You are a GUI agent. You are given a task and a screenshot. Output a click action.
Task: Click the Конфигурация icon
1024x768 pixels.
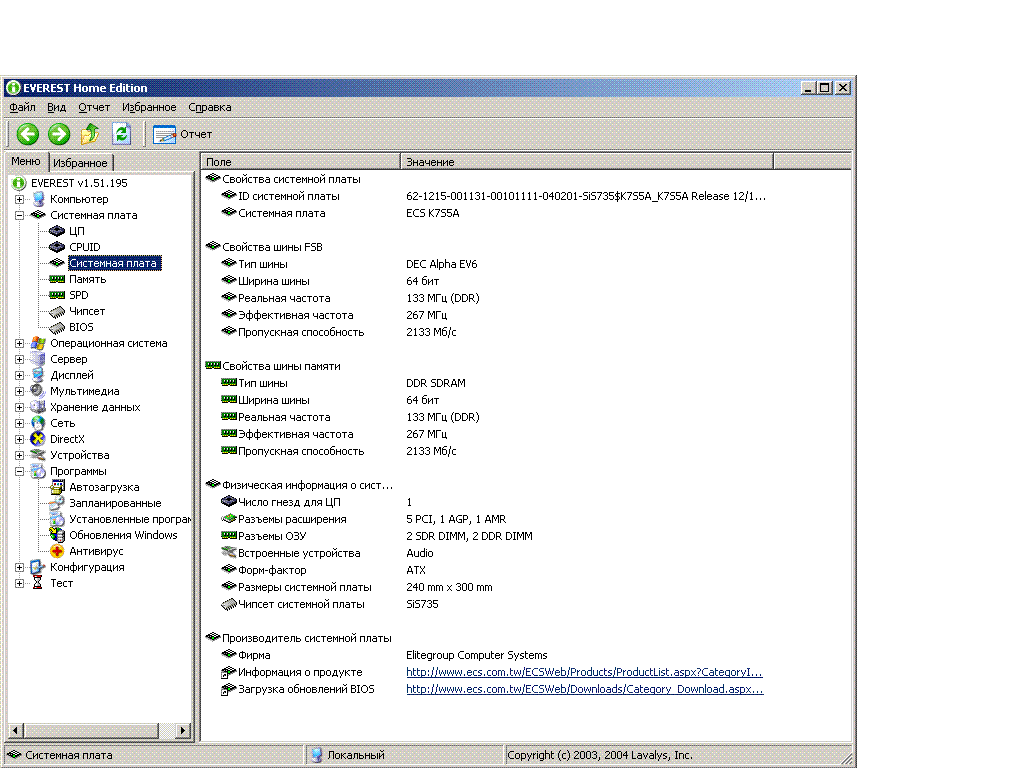[39, 567]
